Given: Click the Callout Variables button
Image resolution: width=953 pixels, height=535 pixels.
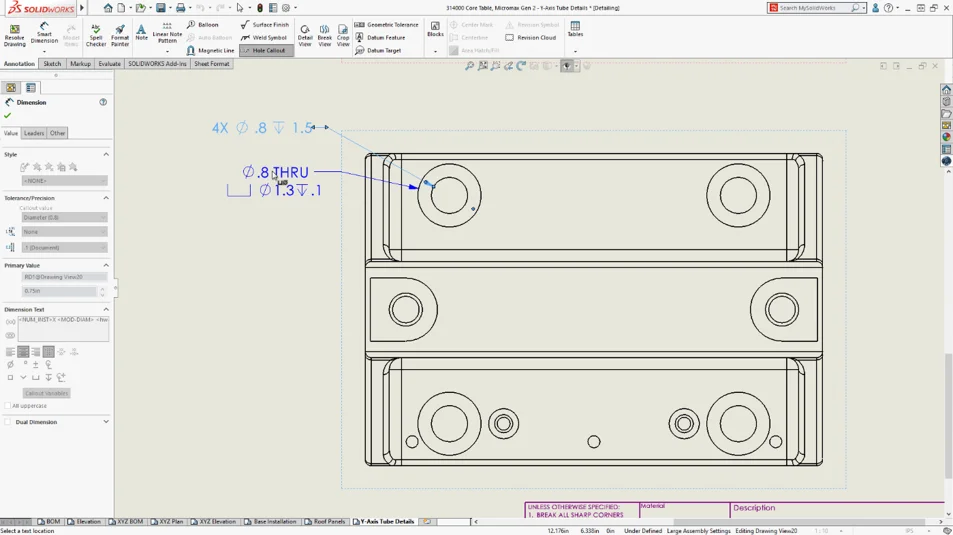Looking at the screenshot, I should [46, 393].
